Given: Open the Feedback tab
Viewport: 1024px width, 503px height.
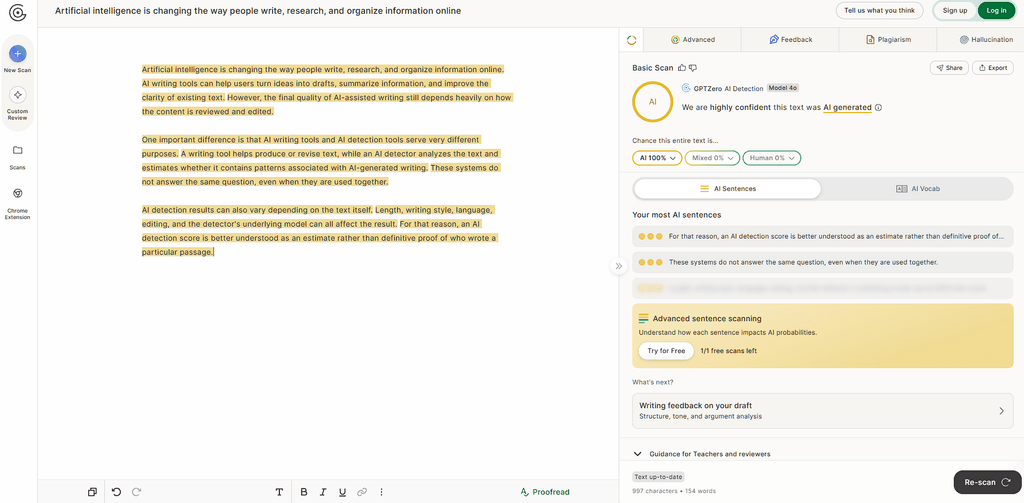Looking at the screenshot, I should tap(790, 40).
